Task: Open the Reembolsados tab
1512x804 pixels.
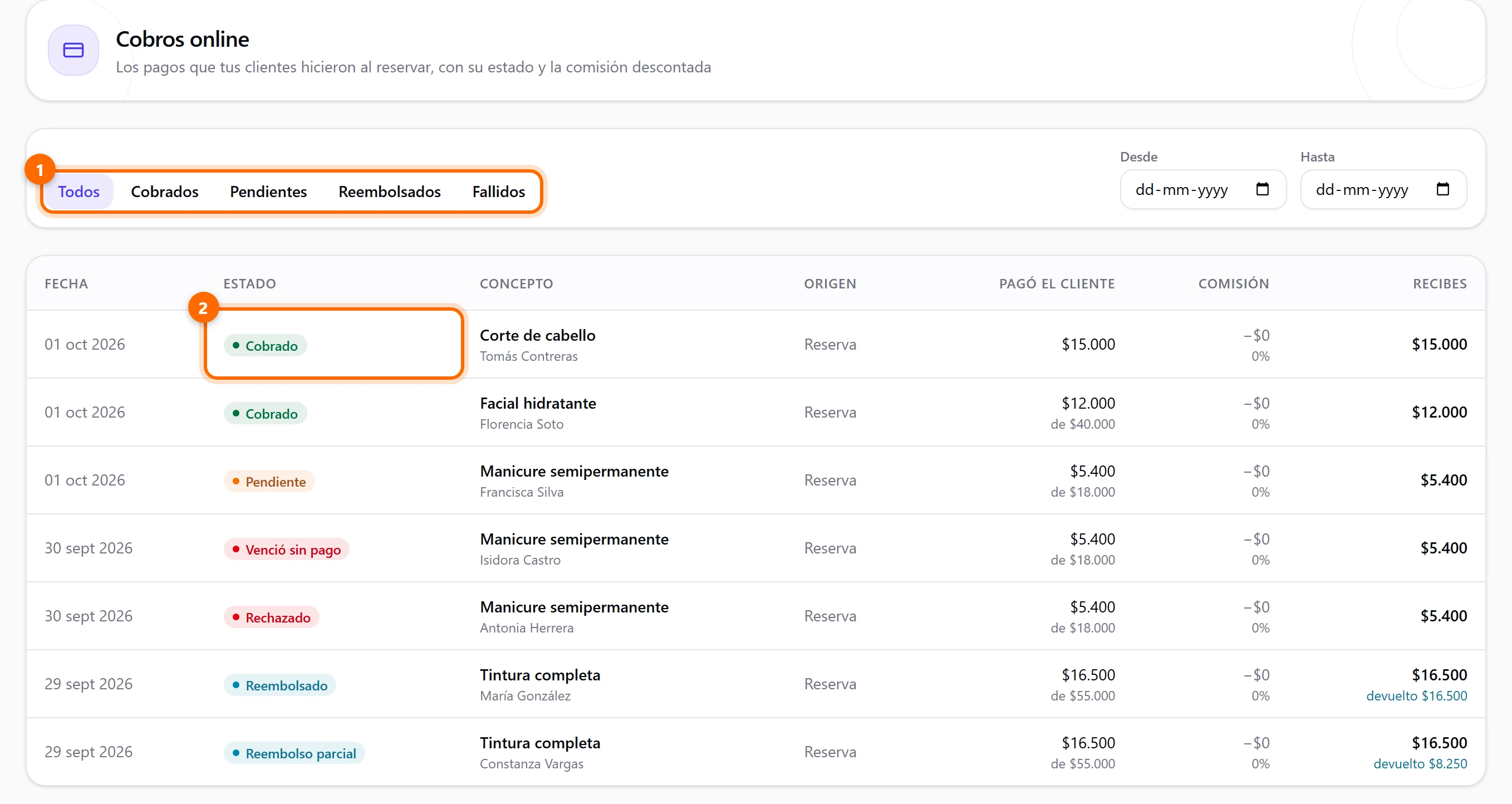Action: point(389,192)
